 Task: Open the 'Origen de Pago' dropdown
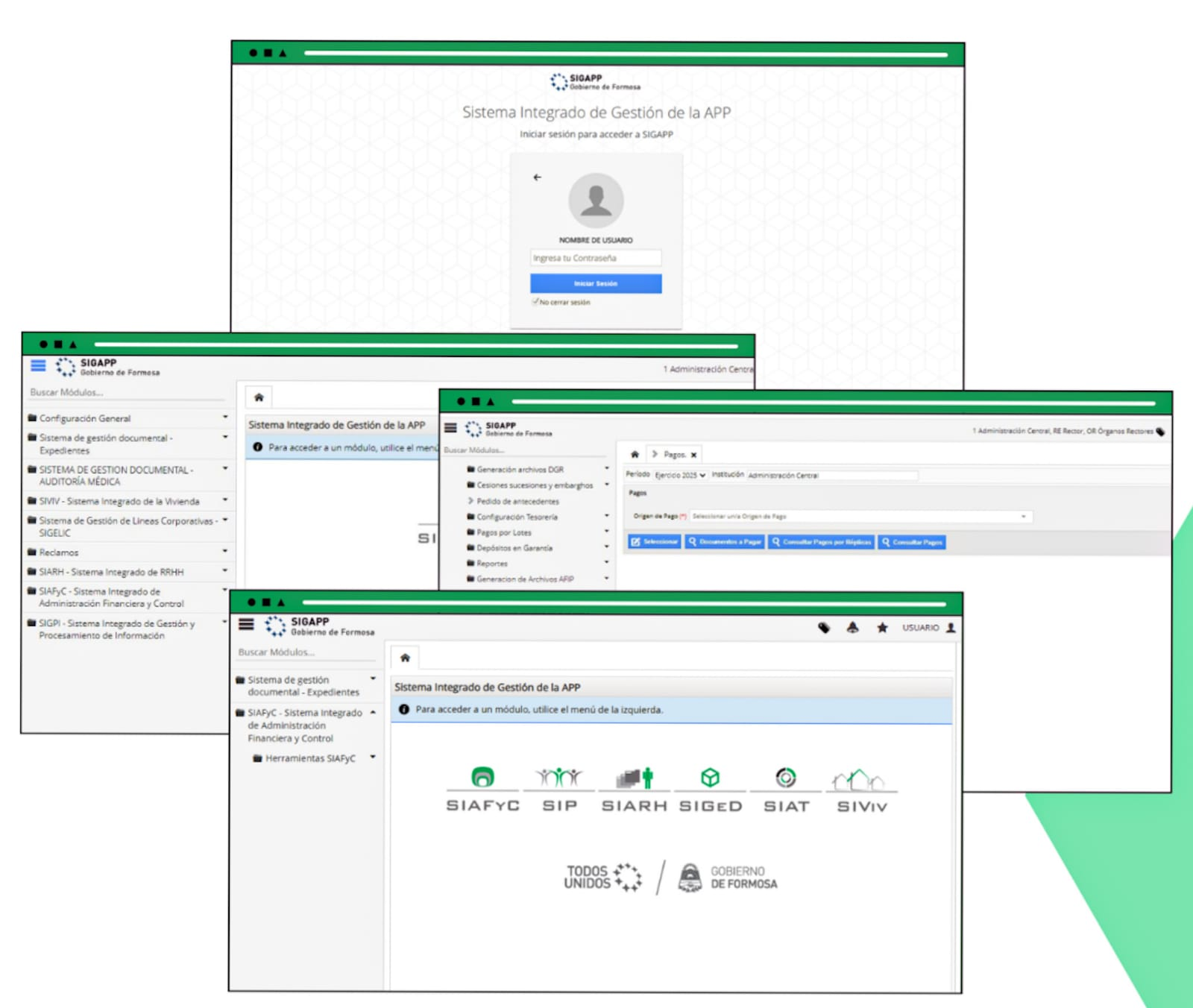pyautogui.click(x=860, y=516)
